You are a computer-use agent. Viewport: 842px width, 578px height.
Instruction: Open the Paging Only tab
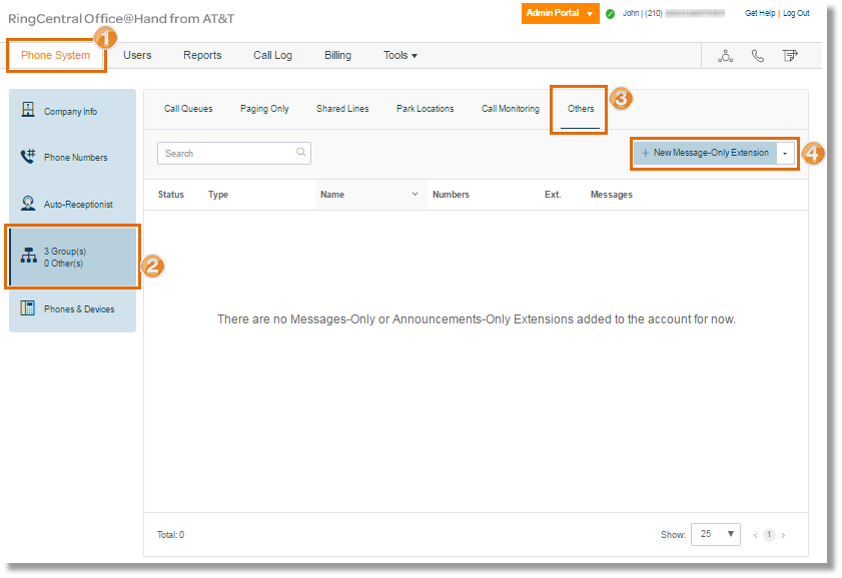click(264, 108)
